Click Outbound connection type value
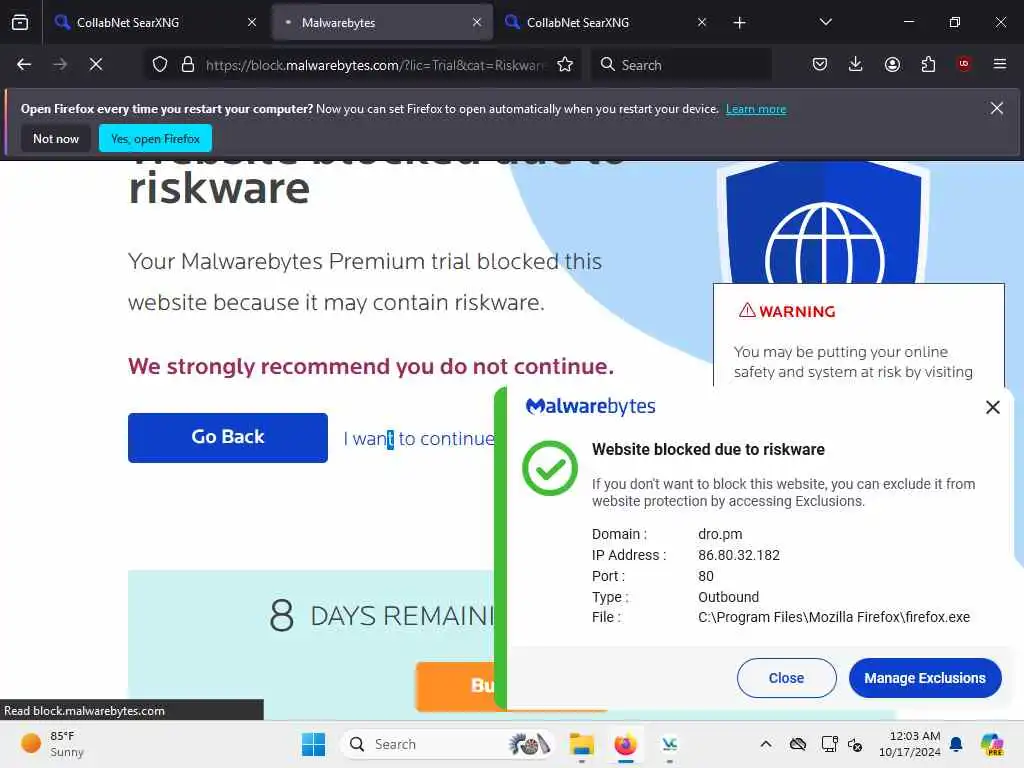This screenshot has width=1024, height=768. tap(728, 597)
